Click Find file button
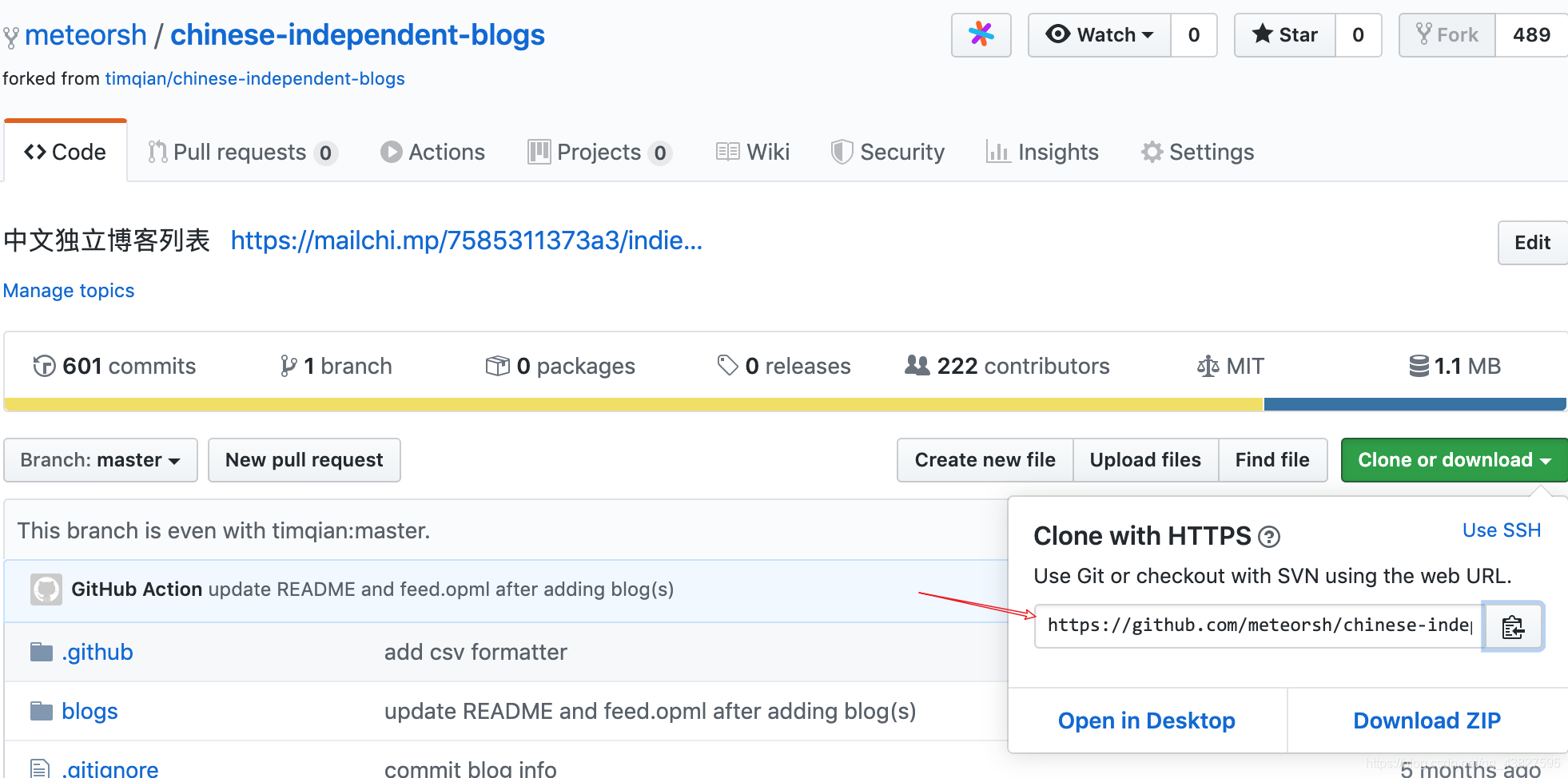1568x778 pixels. click(1272, 460)
